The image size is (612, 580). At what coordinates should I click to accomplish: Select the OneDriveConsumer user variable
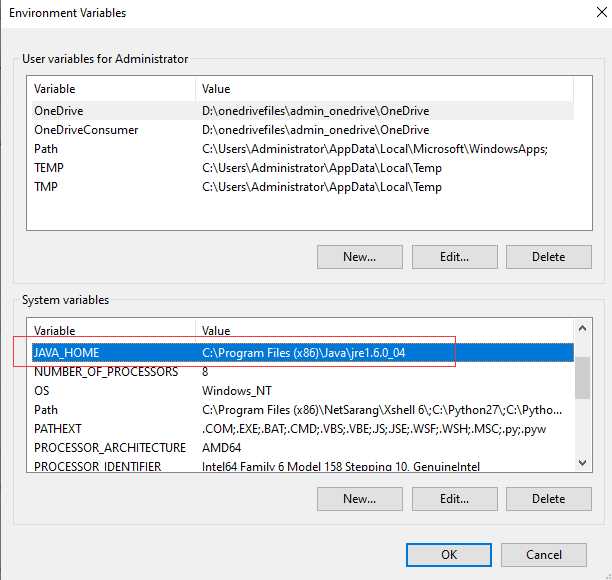click(x=86, y=130)
